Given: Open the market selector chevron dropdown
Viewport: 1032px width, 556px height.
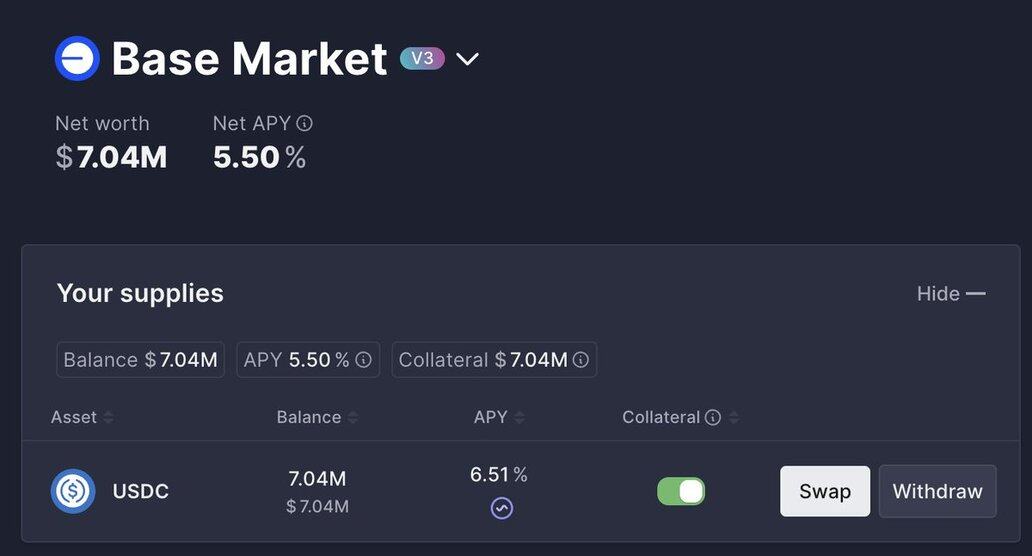Looking at the screenshot, I should (x=467, y=59).
